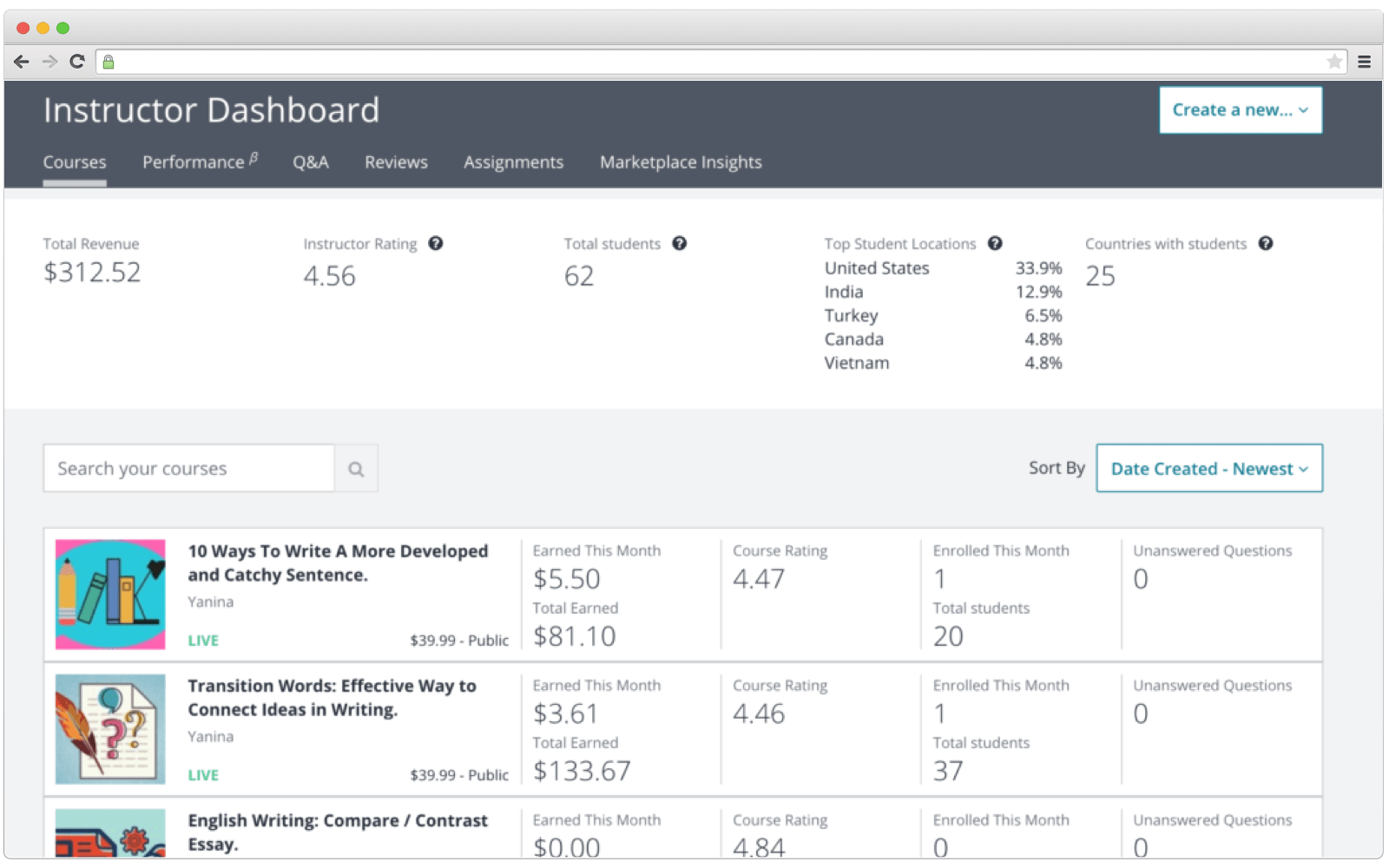Click $39.99 - Public price on Transition Words course
The height and width of the screenshot is (868, 1389).
[x=459, y=775]
